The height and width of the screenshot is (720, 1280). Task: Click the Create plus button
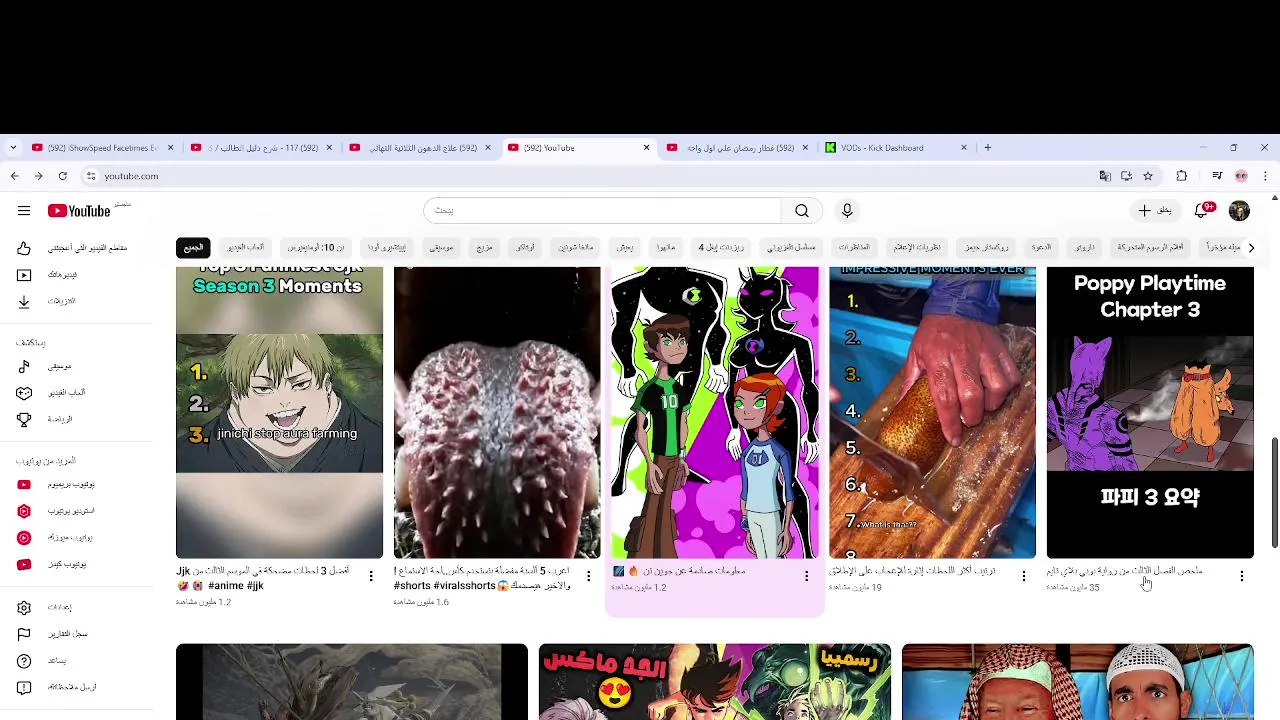point(1155,211)
